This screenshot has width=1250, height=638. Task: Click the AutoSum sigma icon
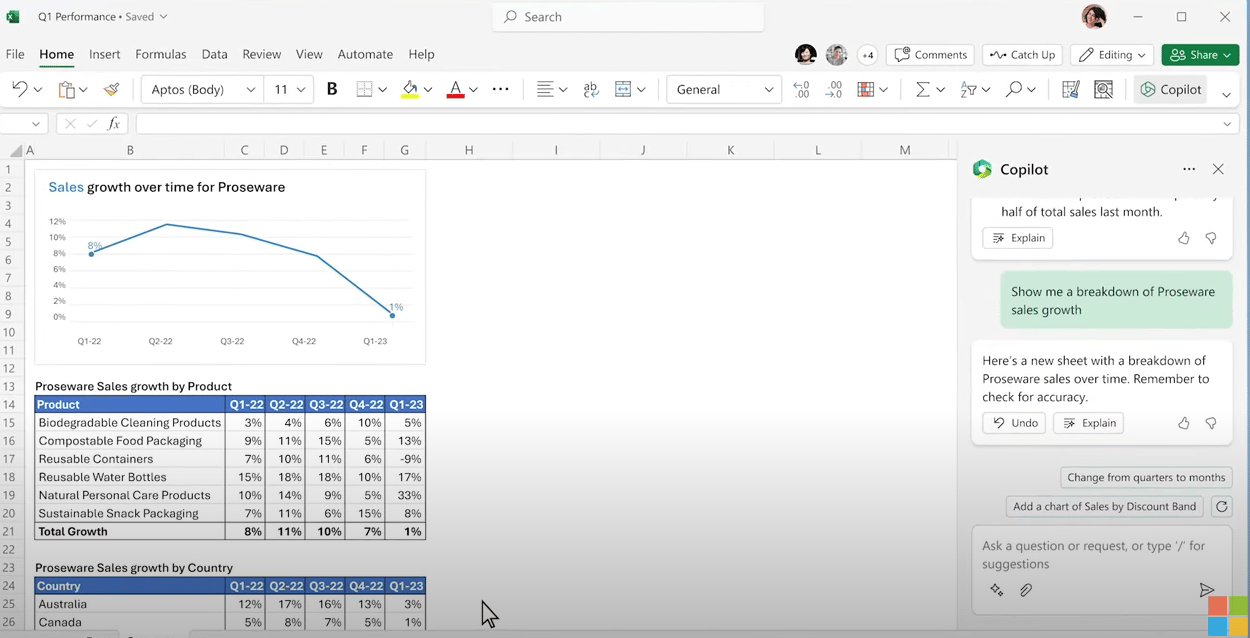pos(923,89)
